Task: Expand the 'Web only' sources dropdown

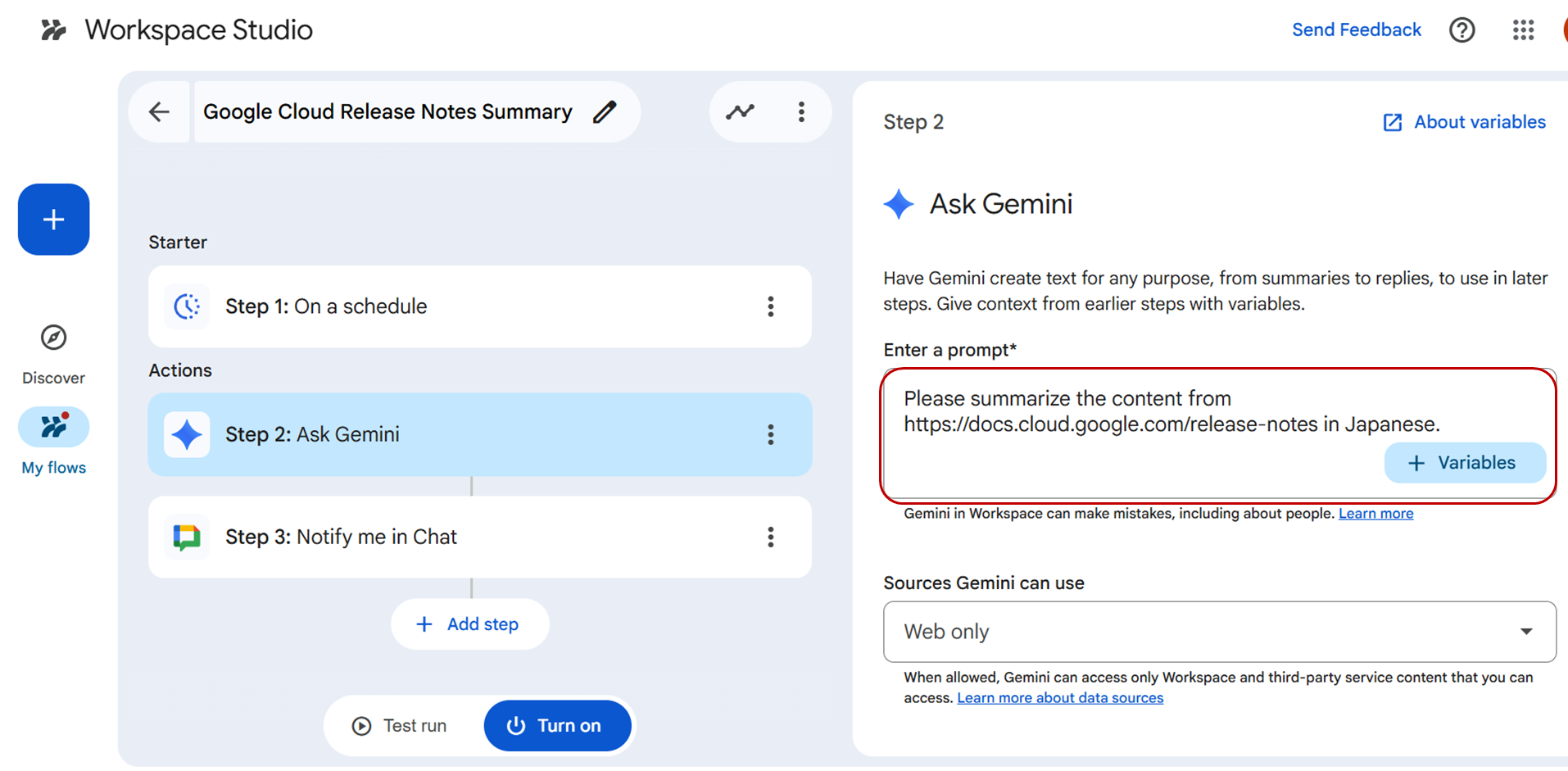Action: point(1219,632)
